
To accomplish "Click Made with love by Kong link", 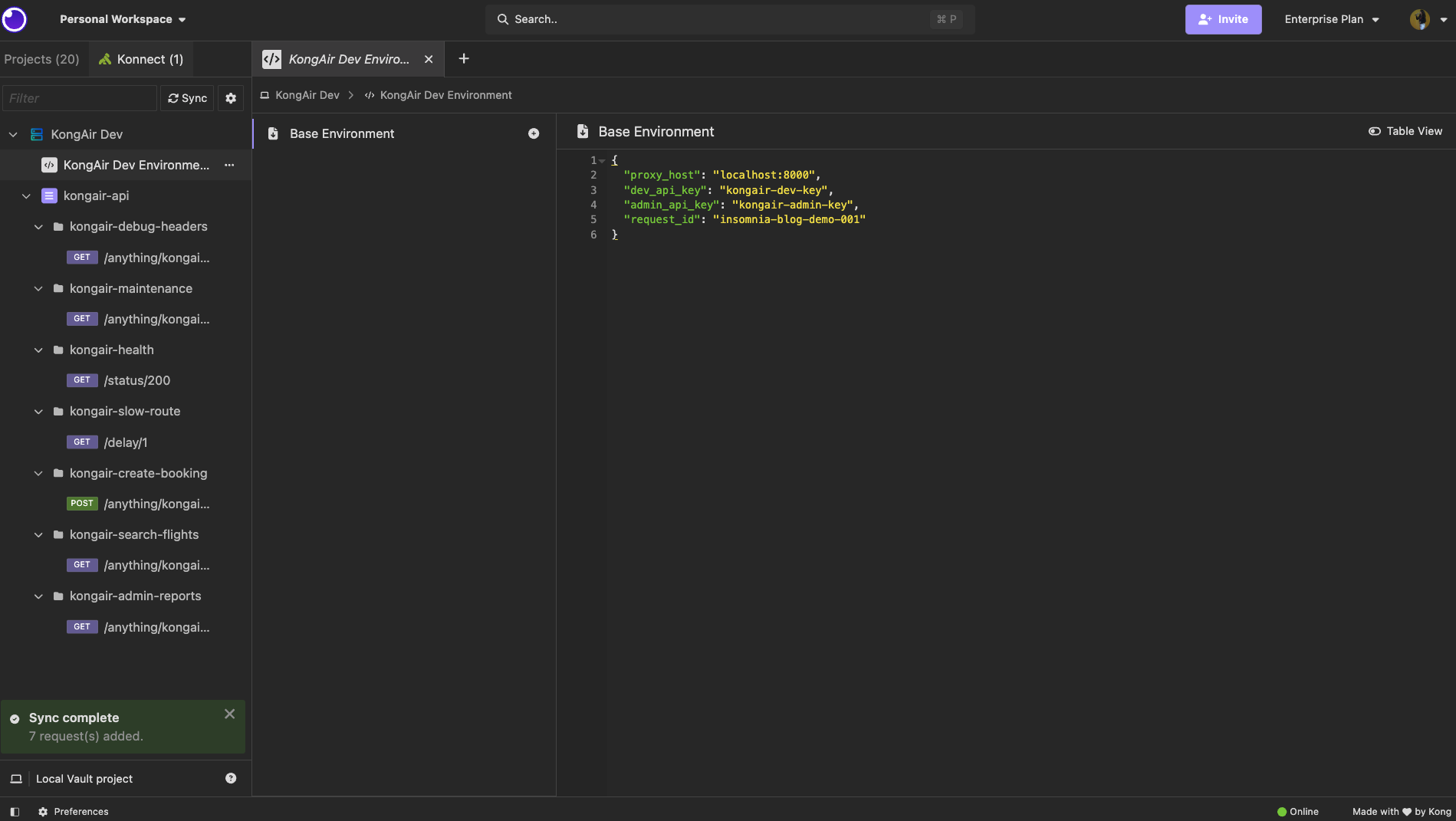I will tap(1402, 812).
